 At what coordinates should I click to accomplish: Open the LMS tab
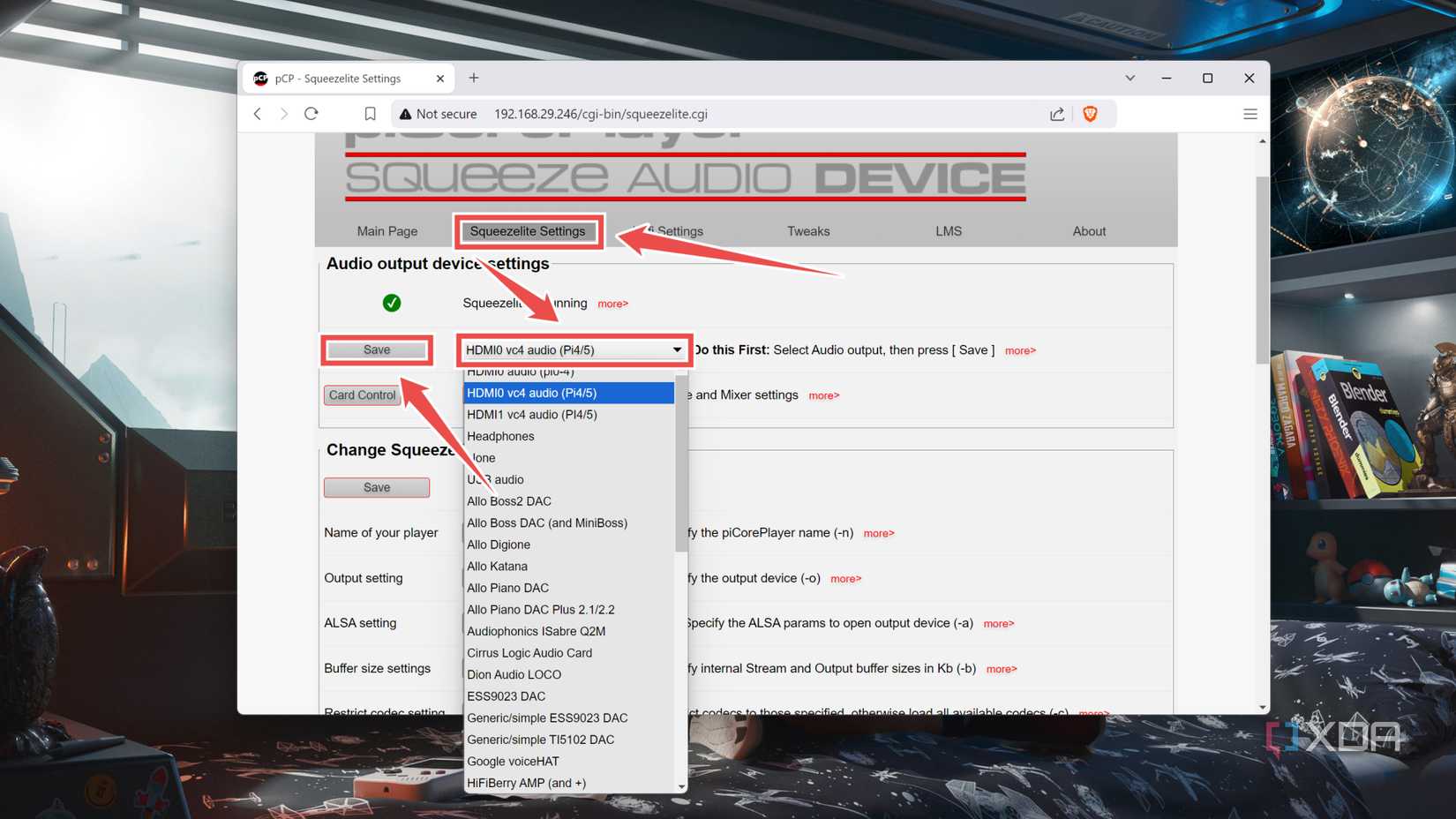click(948, 230)
